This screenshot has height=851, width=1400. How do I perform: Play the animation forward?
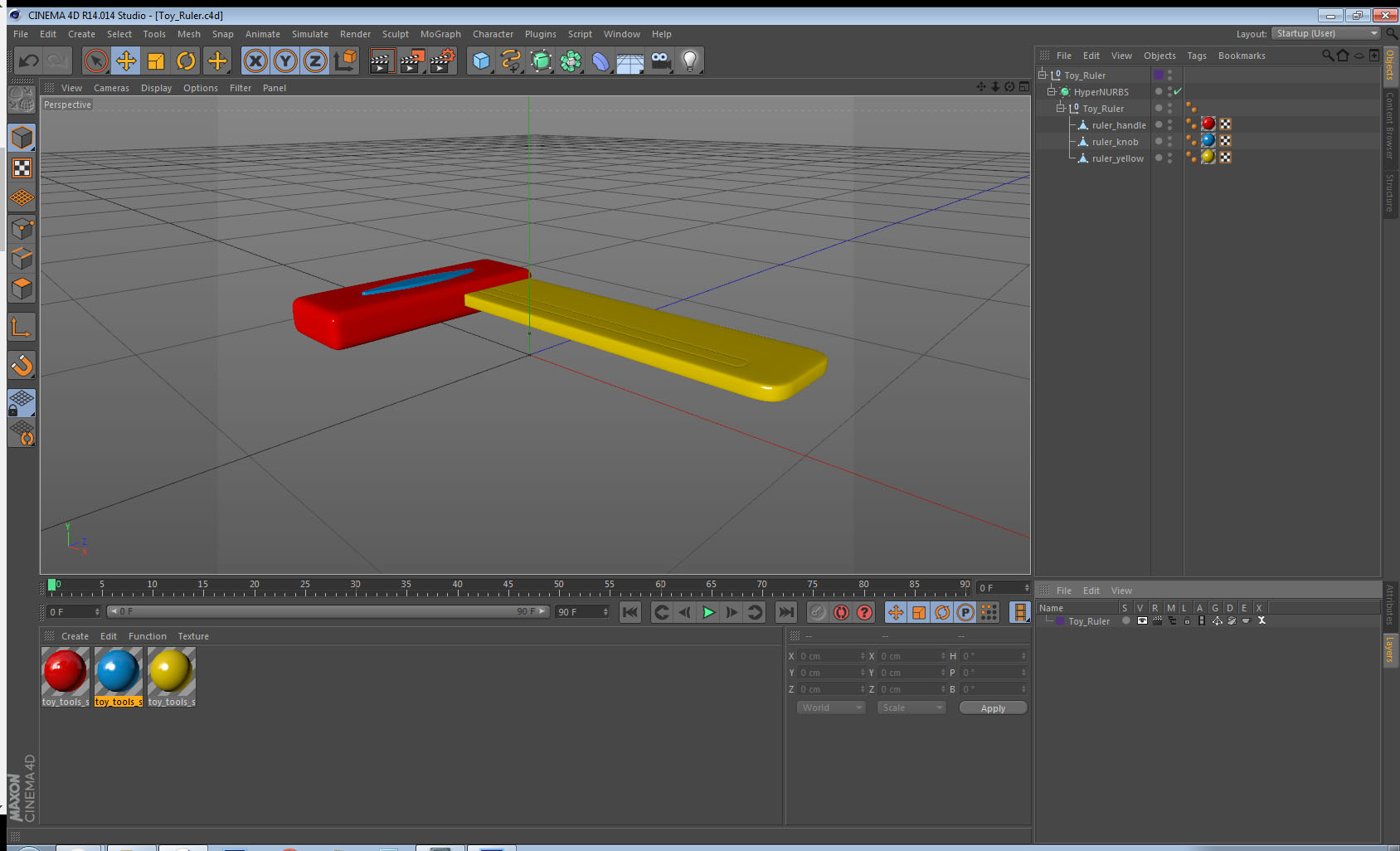point(708,612)
